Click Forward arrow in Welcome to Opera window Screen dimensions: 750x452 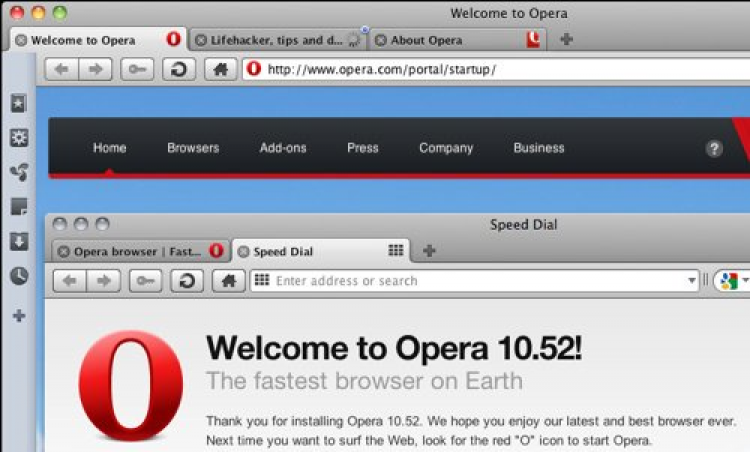95,69
